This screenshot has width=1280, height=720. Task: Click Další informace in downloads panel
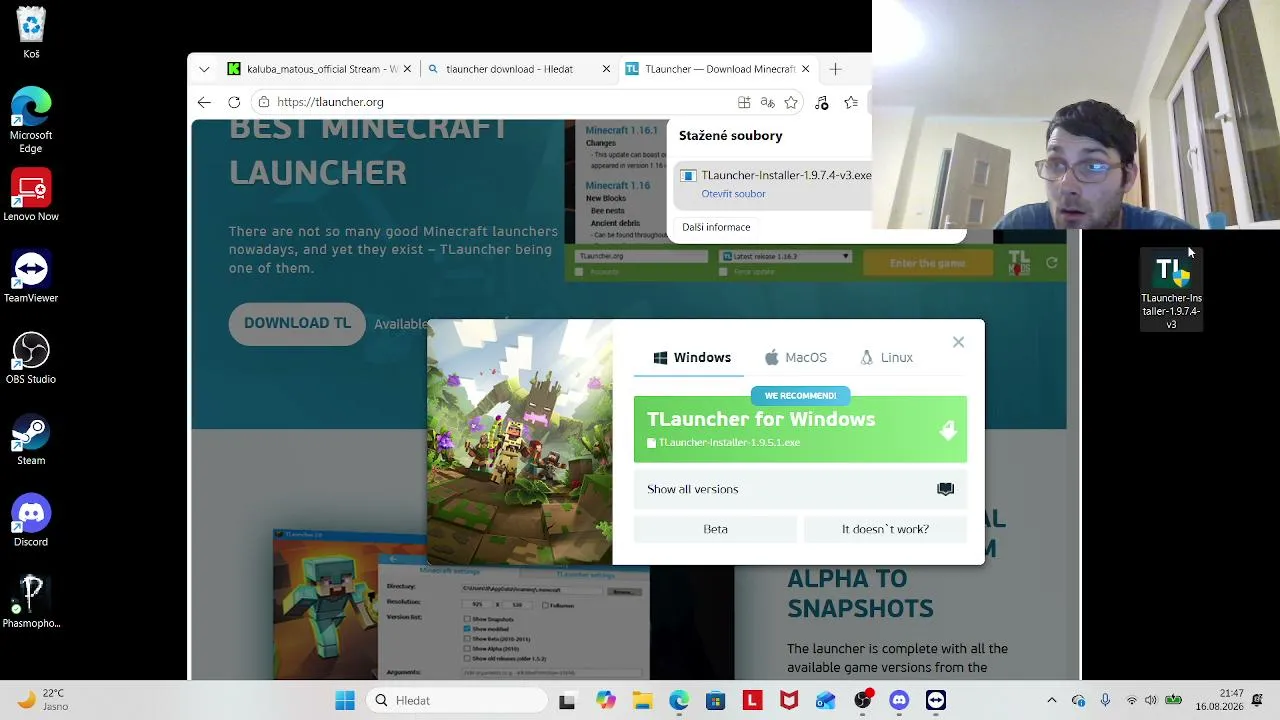tap(716, 227)
